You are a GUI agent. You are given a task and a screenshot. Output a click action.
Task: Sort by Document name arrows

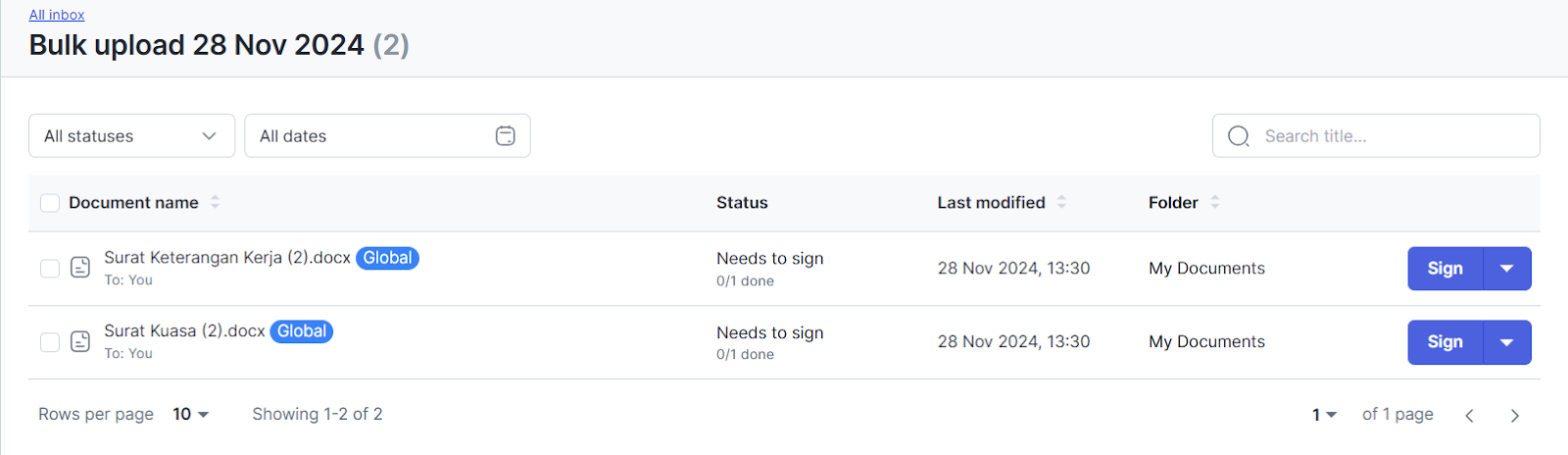click(x=215, y=202)
